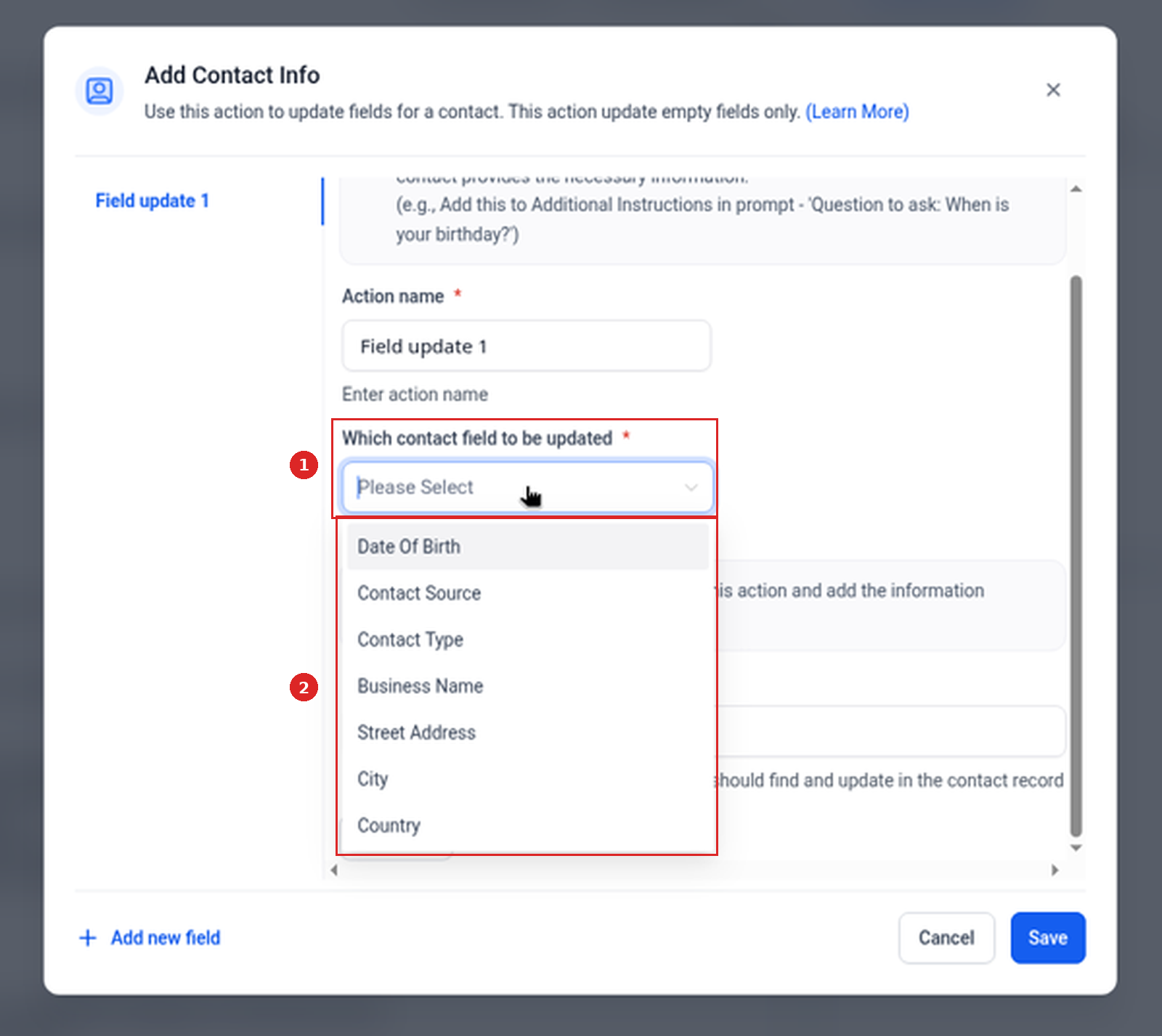Choose Date Of Birth from the list
Image resolution: width=1162 pixels, height=1036 pixels.
(x=528, y=547)
